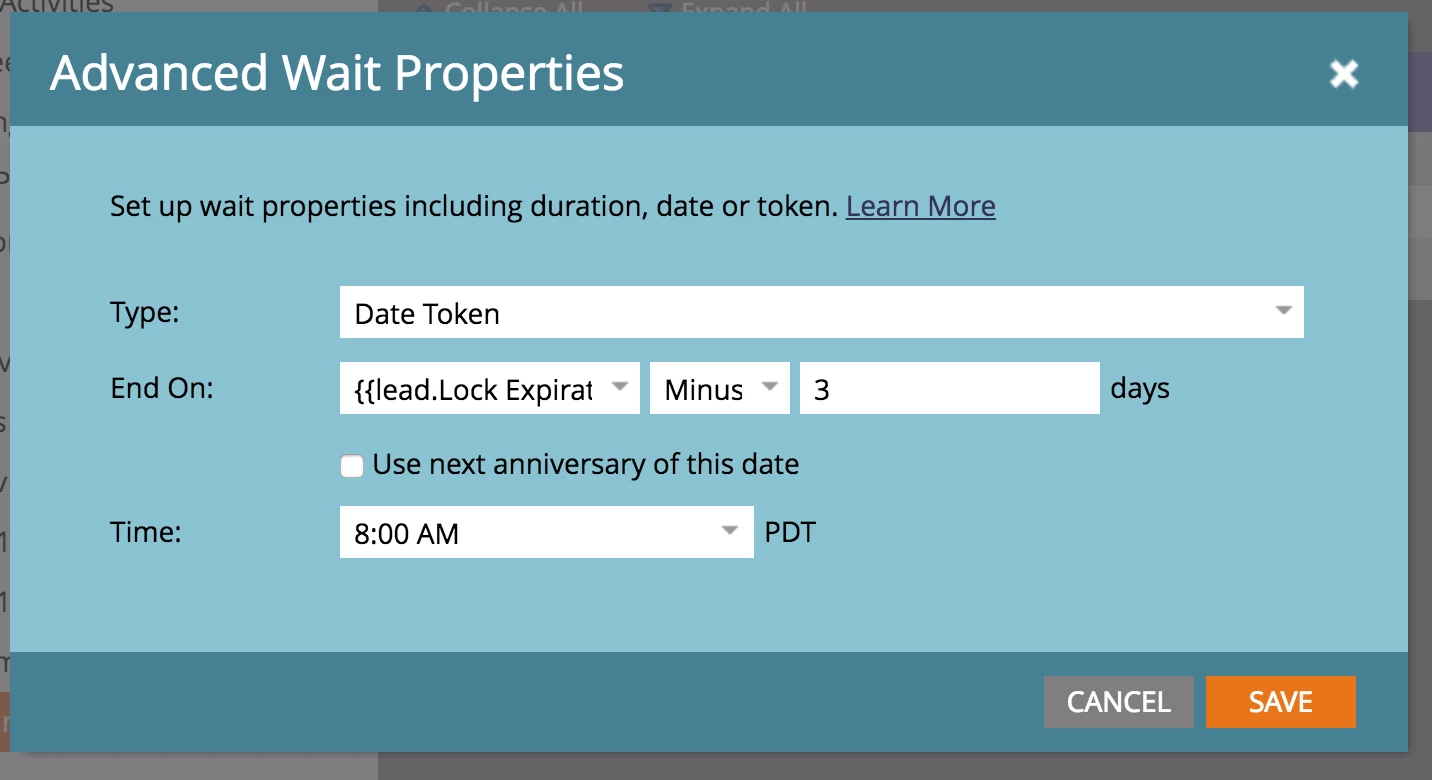Expand the Minus operator dropdown arrow
The height and width of the screenshot is (780, 1432).
[x=770, y=388]
